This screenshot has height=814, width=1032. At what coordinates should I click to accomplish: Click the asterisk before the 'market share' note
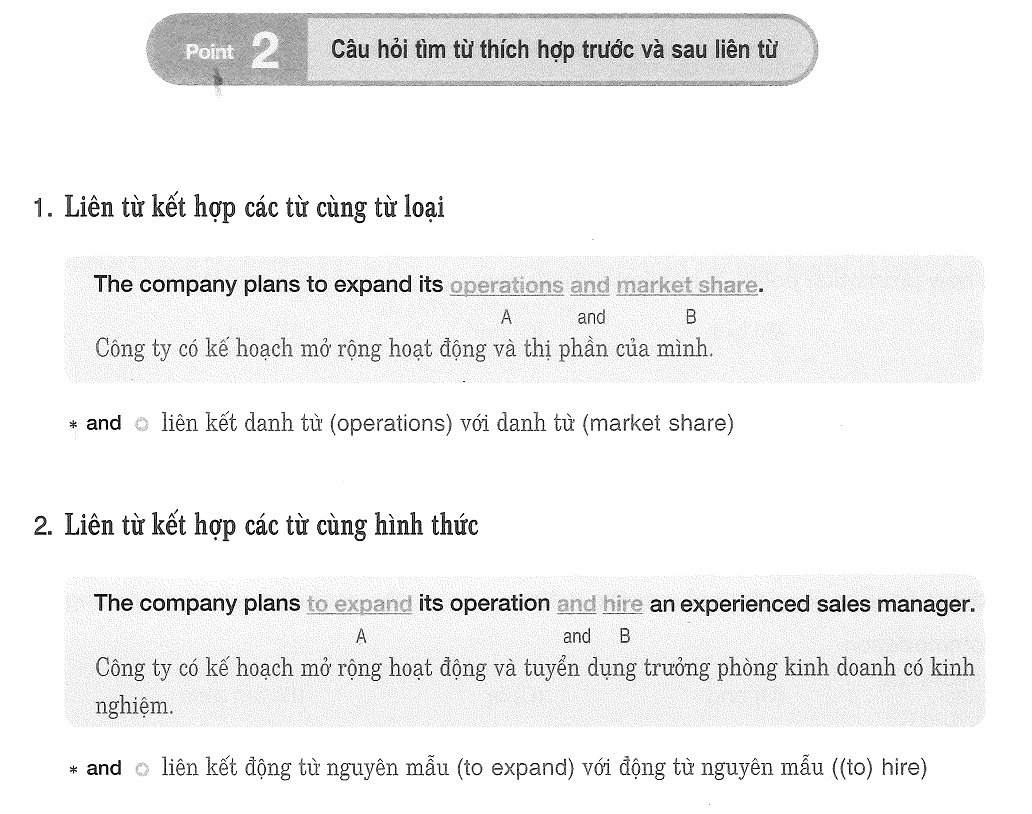[x=73, y=425]
